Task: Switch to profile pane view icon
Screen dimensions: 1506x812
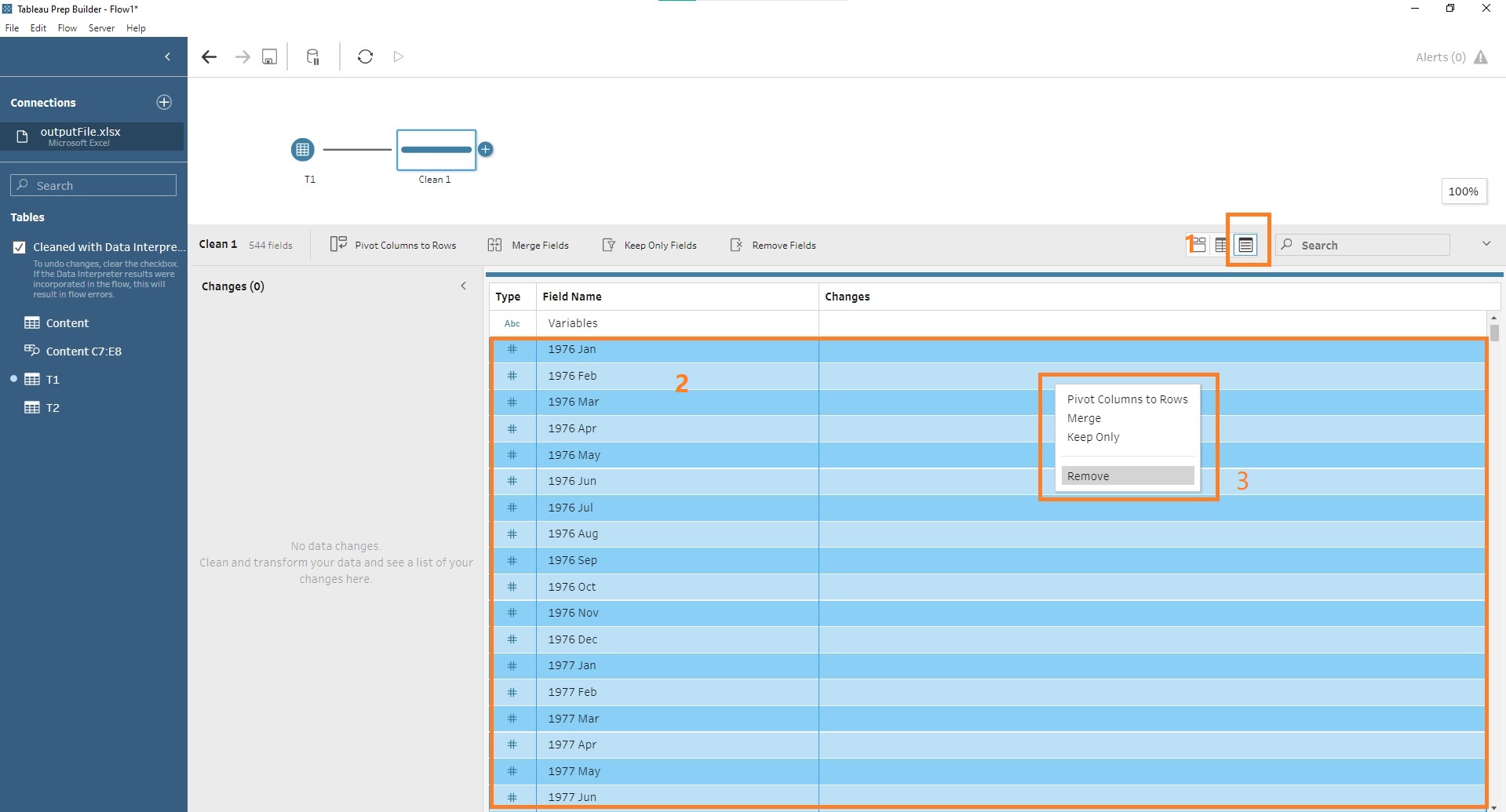Action: pos(1198,245)
